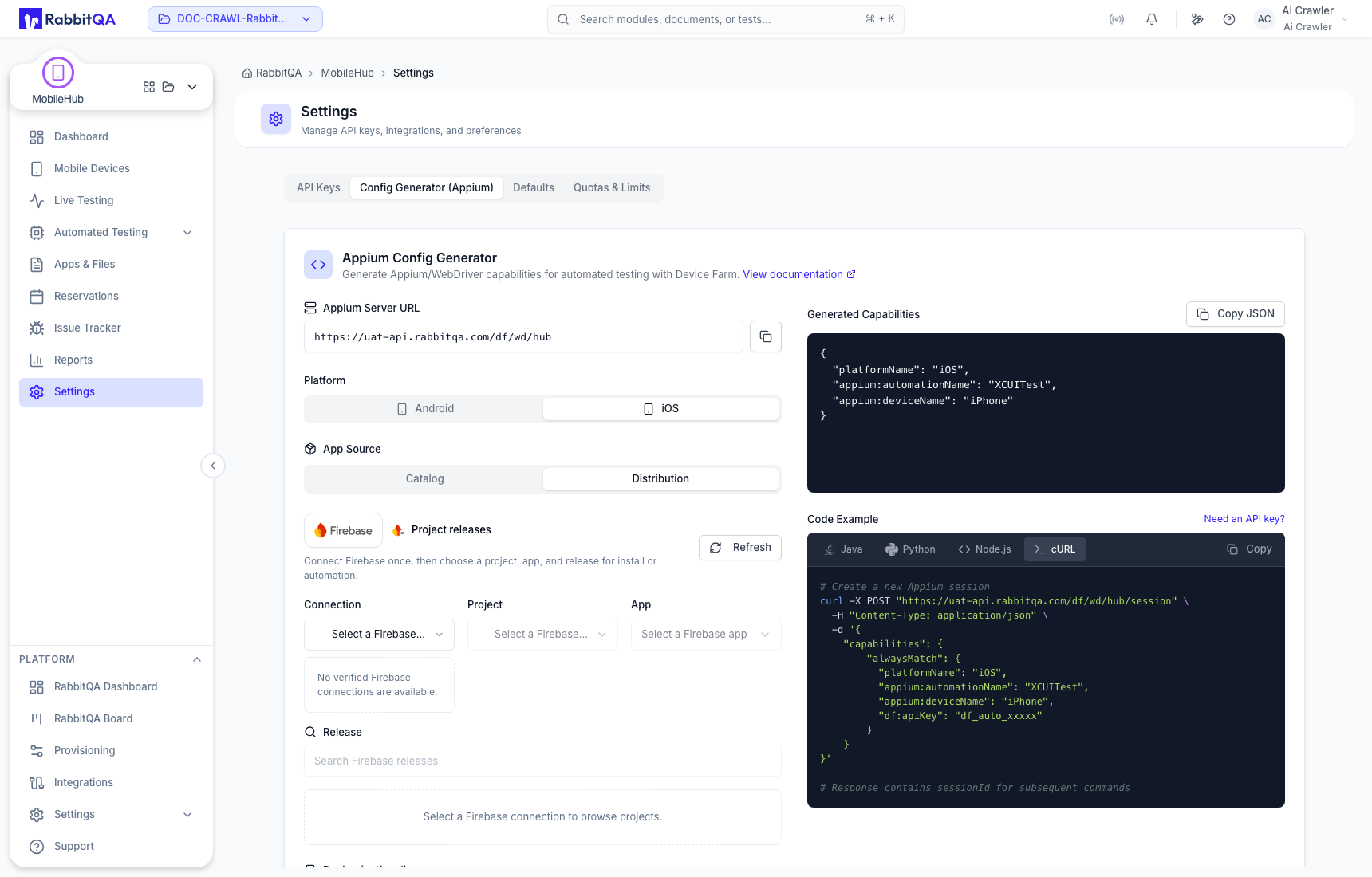Open the Firebase Project dropdown
1372x877 pixels.
pos(542,635)
